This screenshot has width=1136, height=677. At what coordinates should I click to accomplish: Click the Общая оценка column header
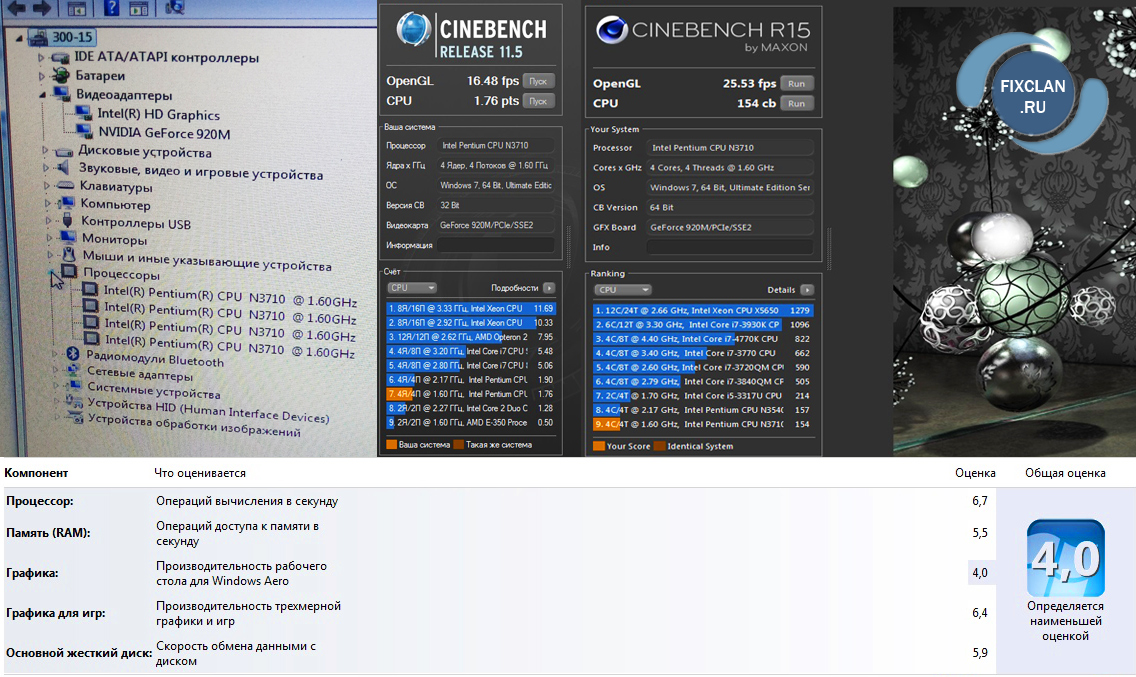point(1065,473)
